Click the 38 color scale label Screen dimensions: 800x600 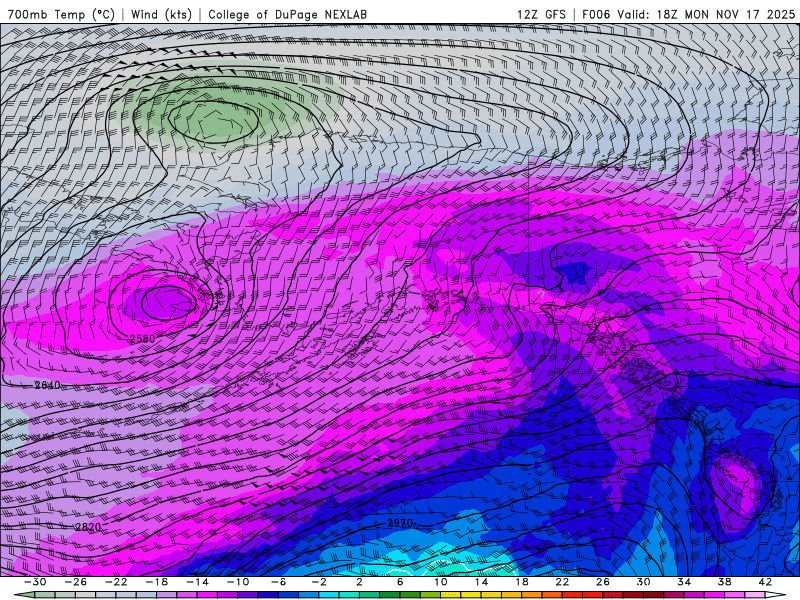(724, 582)
